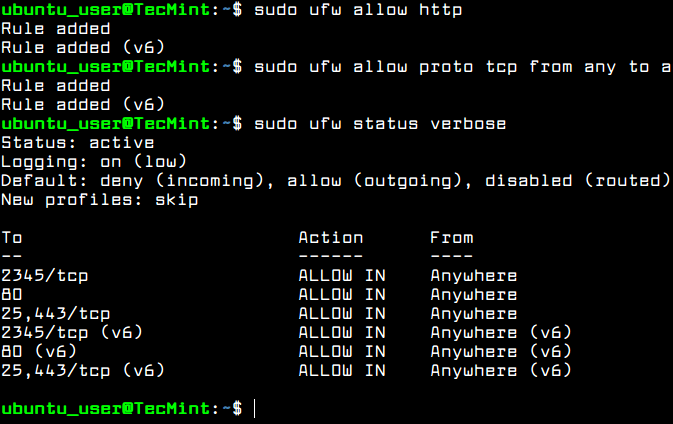673x424 pixels.
Task: Click the 'disabled (routed)' text
Action: coord(577,181)
